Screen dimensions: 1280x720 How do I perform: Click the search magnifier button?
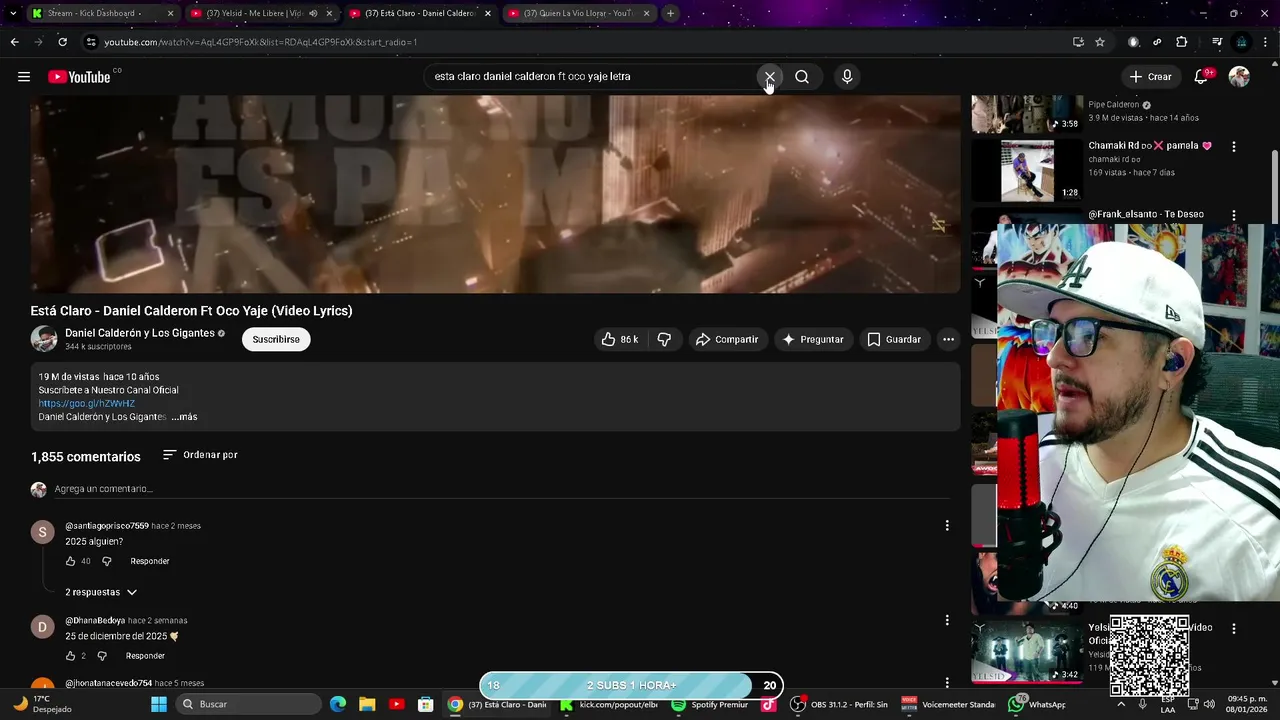(x=802, y=77)
